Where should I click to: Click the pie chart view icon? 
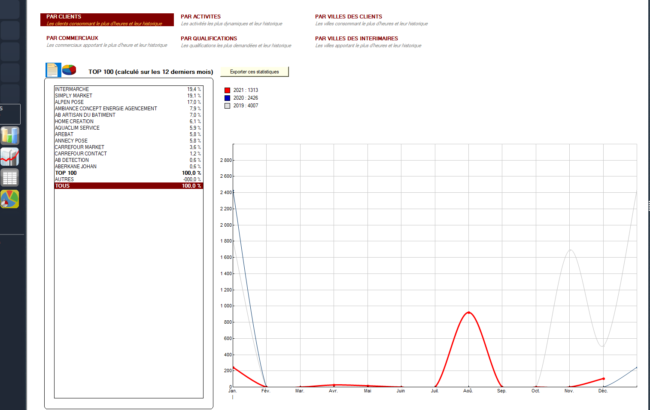[x=70, y=71]
